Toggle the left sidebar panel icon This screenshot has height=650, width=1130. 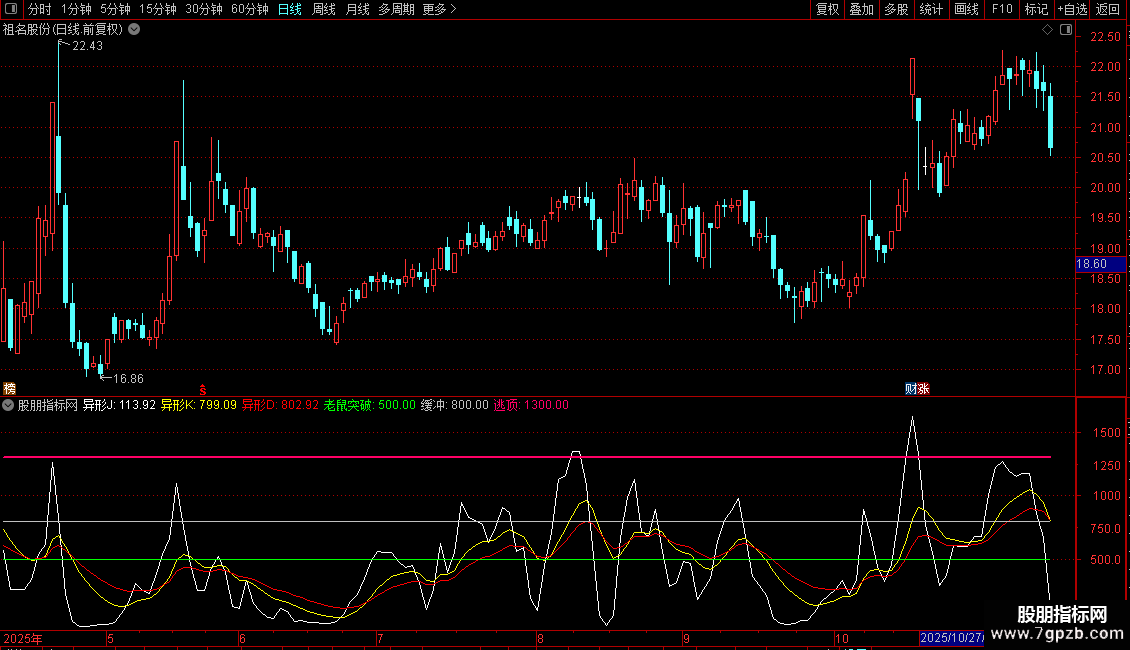tap(12, 10)
